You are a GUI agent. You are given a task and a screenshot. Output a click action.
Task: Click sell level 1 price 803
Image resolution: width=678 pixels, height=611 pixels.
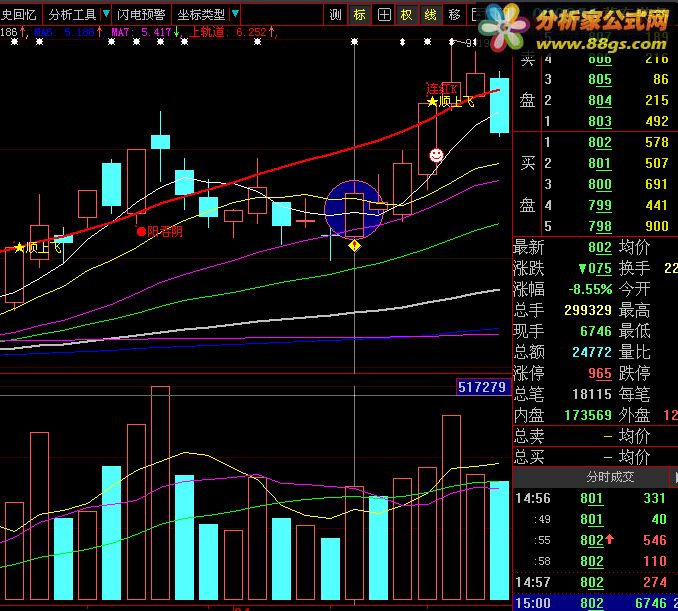[600, 122]
